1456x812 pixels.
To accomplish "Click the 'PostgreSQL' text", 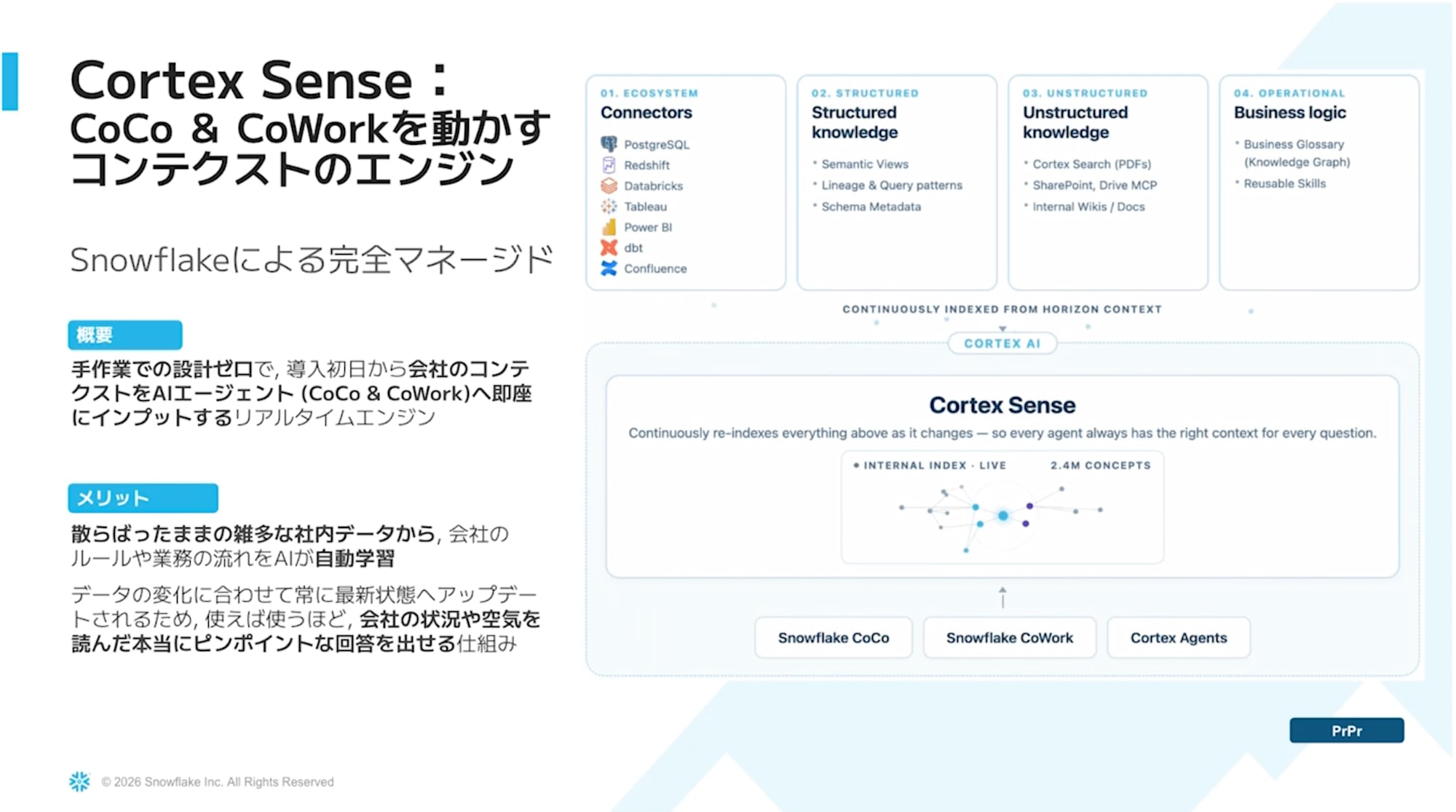I will click(x=657, y=145).
